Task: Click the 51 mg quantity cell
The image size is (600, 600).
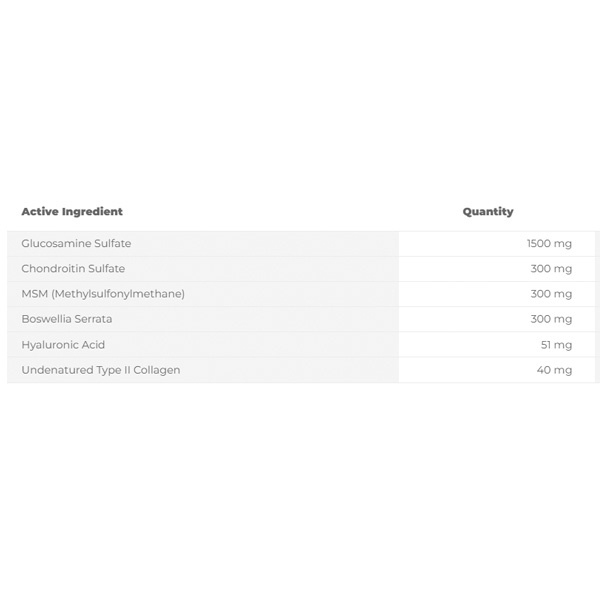Action: pyautogui.click(x=556, y=345)
